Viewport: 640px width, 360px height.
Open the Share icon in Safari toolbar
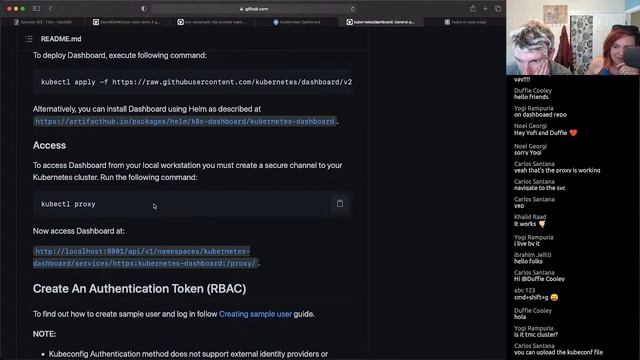click(x=473, y=9)
